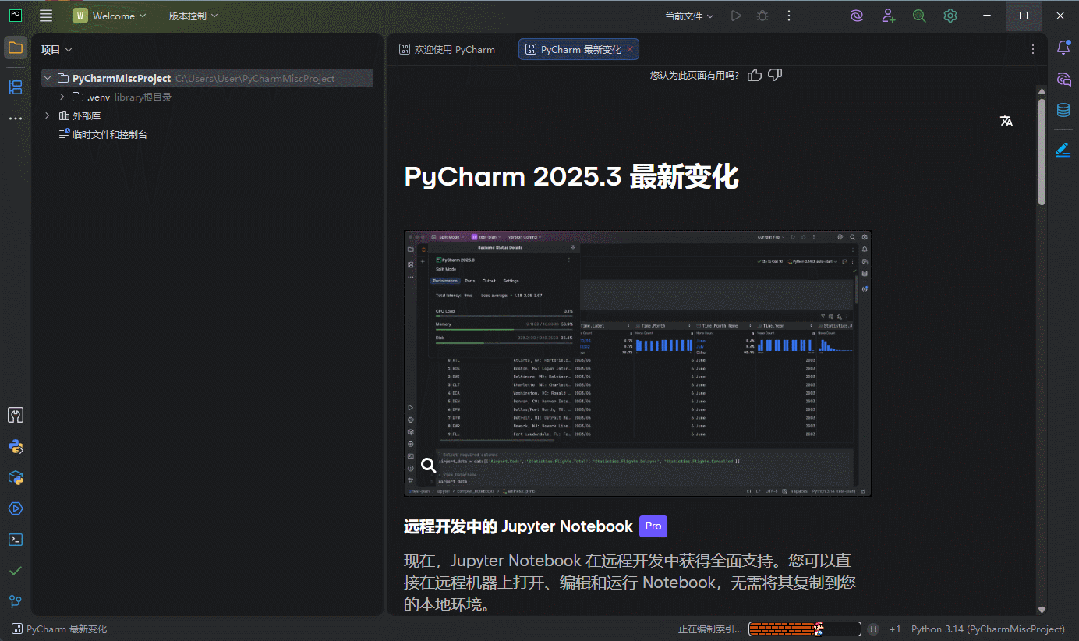Click the Pro badge beside Jupyter Notebook
The width and height of the screenshot is (1079, 641).
tap(653, 526)
